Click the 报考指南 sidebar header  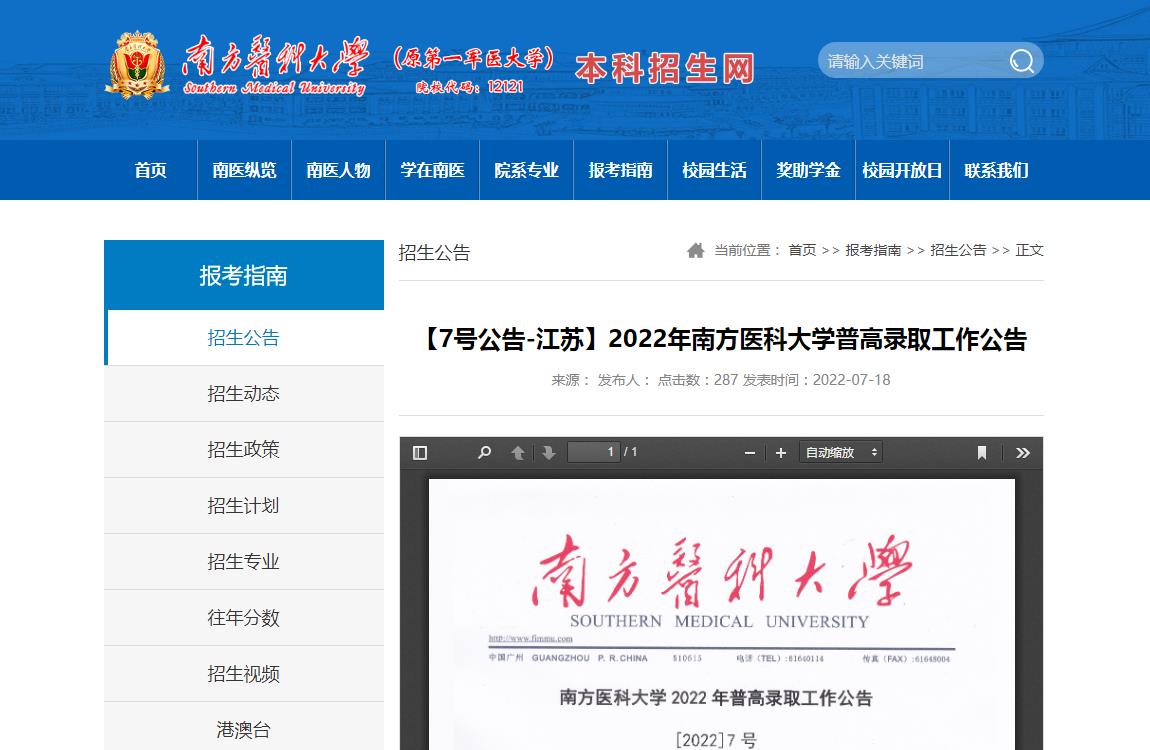click(244, 275)
